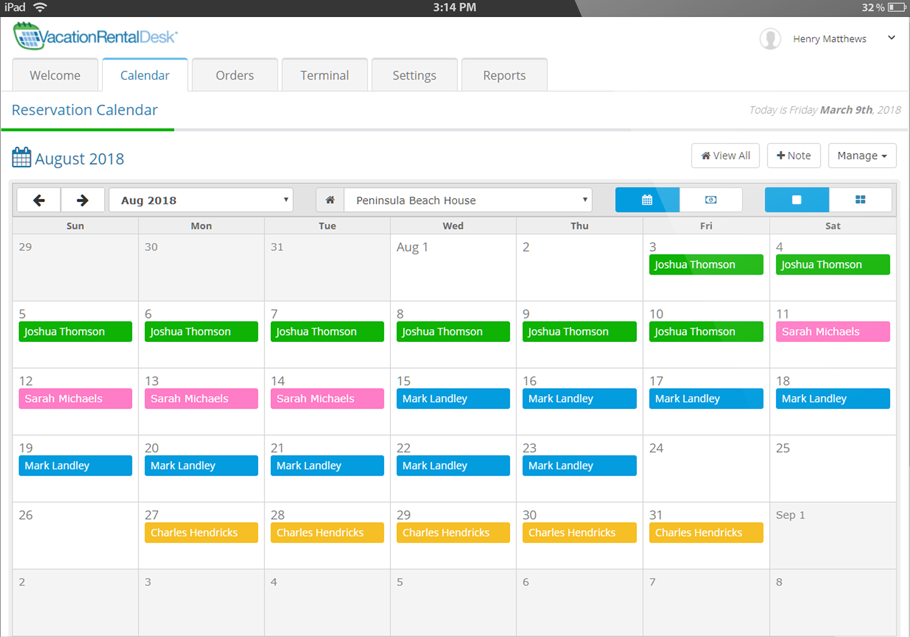This screenshot has height=637, width=910.
Task: Click the View All button
Action: pos(725,156)
